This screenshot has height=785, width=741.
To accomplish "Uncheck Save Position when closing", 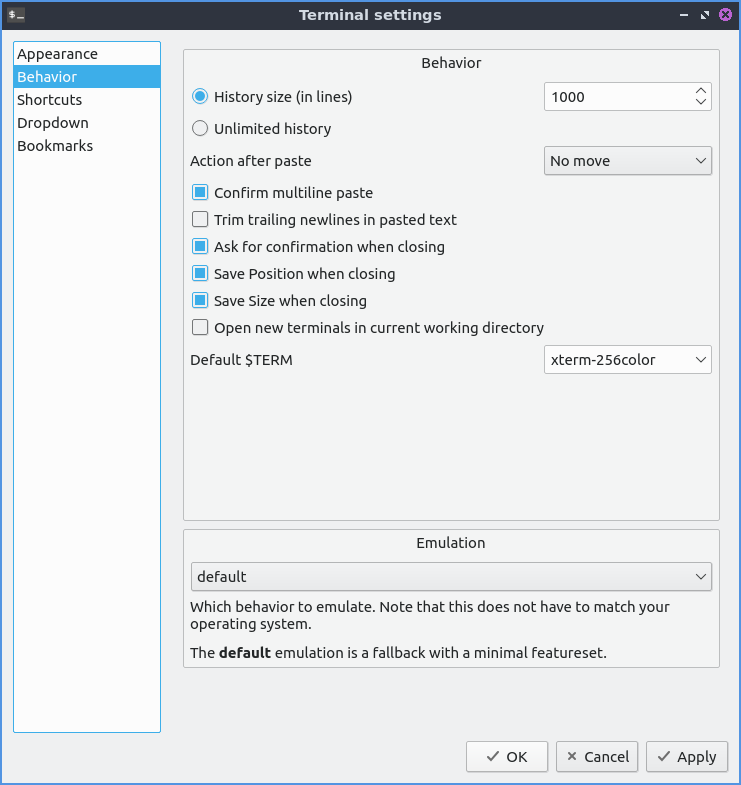I will (200, 273).
